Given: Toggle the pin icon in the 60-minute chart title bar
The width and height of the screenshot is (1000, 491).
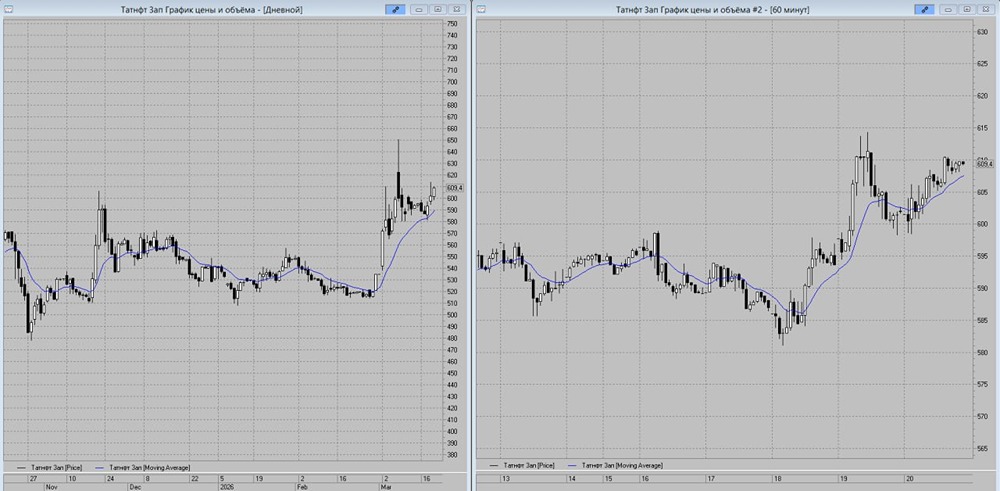Looking at the screenshot, I should pos(924,10).
